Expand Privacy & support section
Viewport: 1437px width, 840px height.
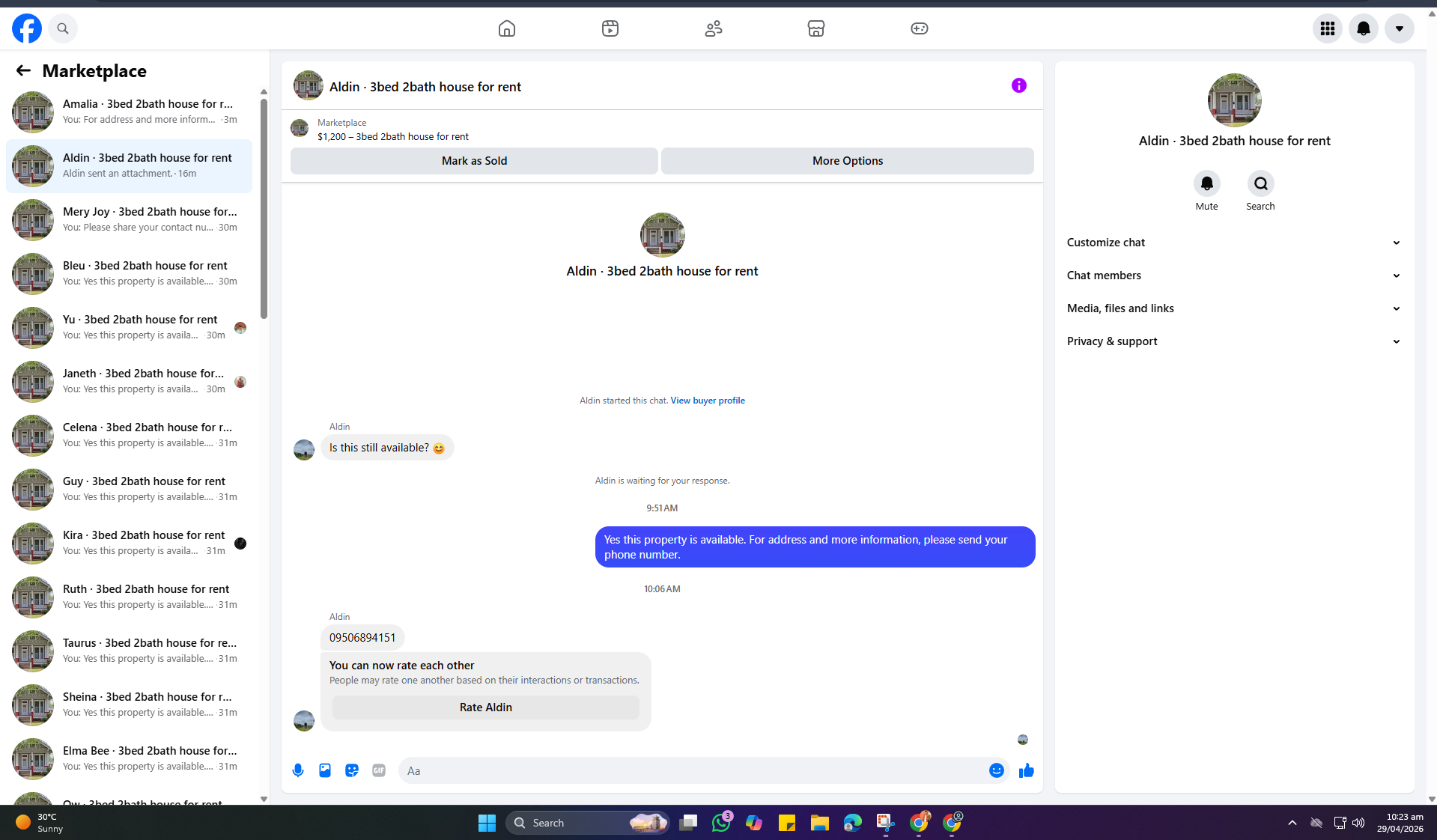pos(1234,341)
